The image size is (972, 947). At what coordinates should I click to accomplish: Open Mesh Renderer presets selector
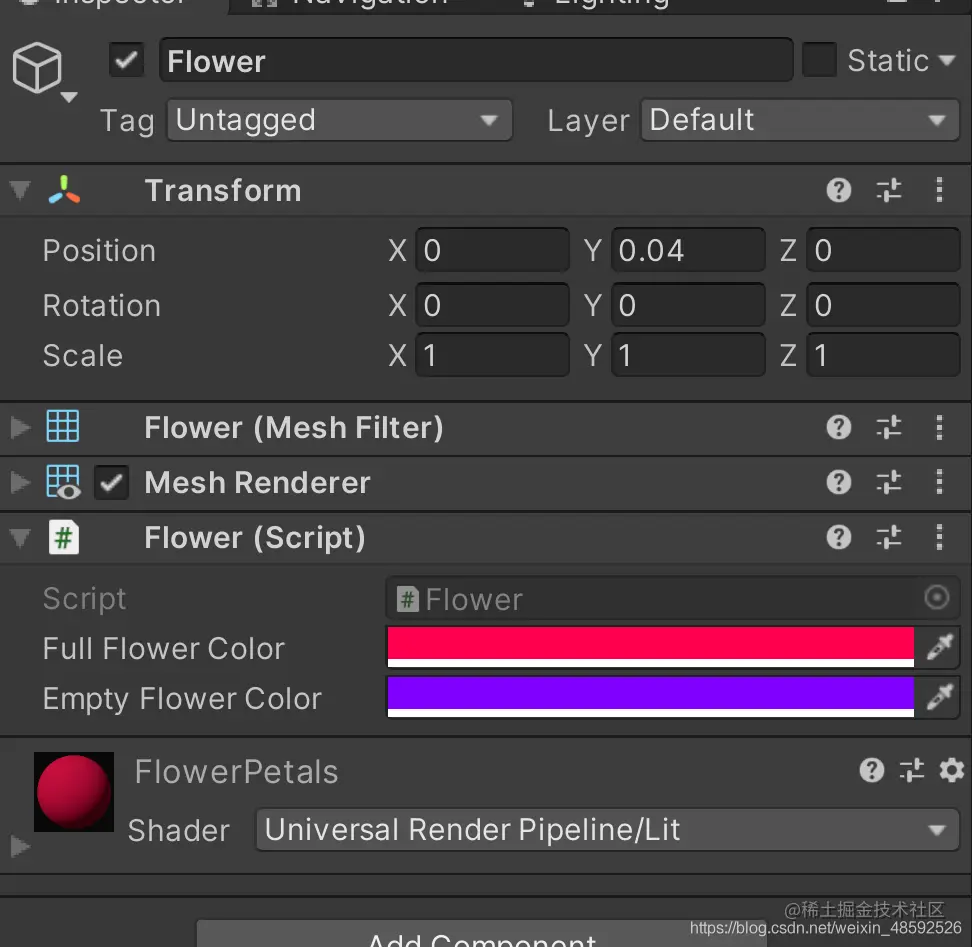[x=889, y=482]
